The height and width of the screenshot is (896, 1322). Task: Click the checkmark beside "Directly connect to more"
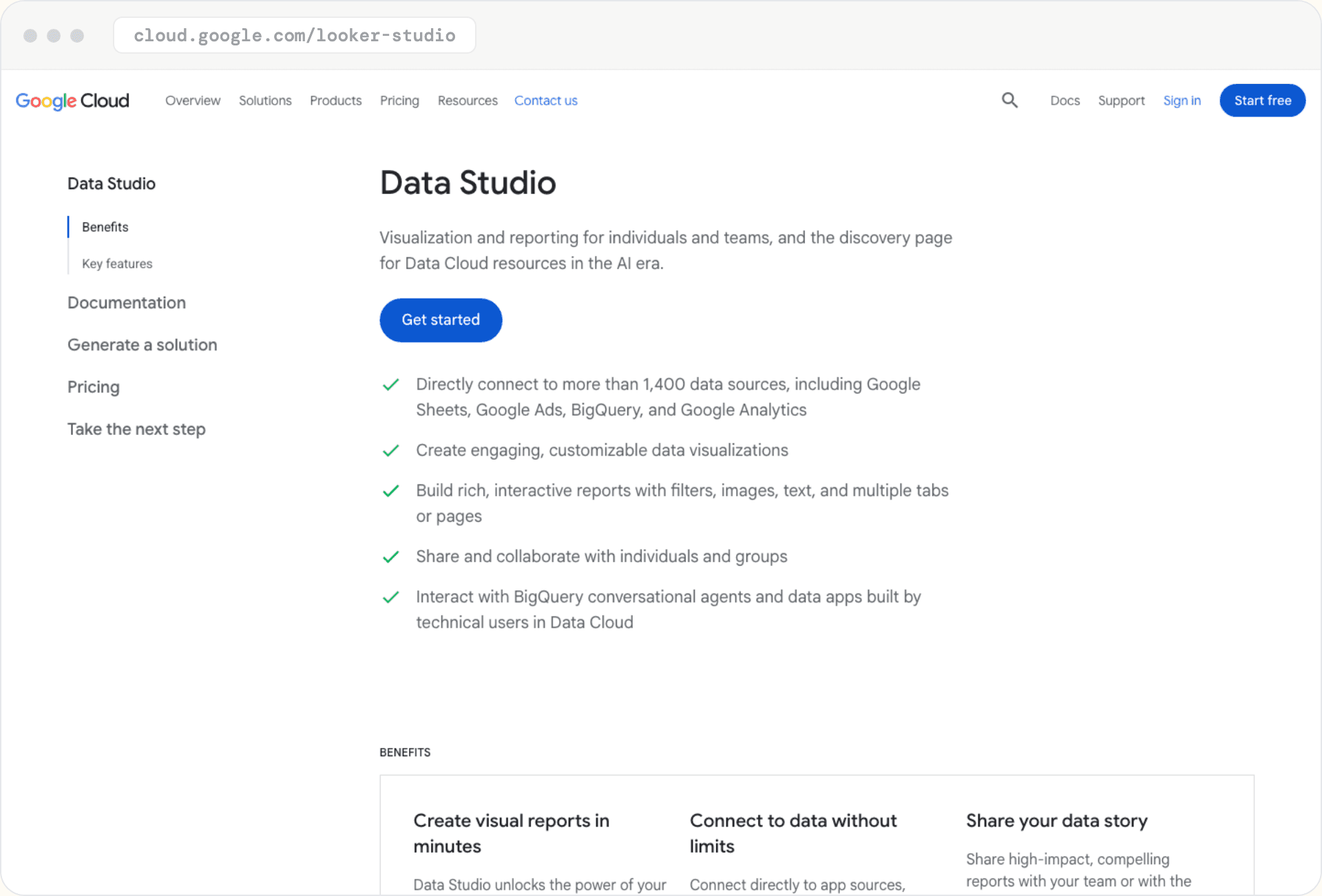click(390, 385)
